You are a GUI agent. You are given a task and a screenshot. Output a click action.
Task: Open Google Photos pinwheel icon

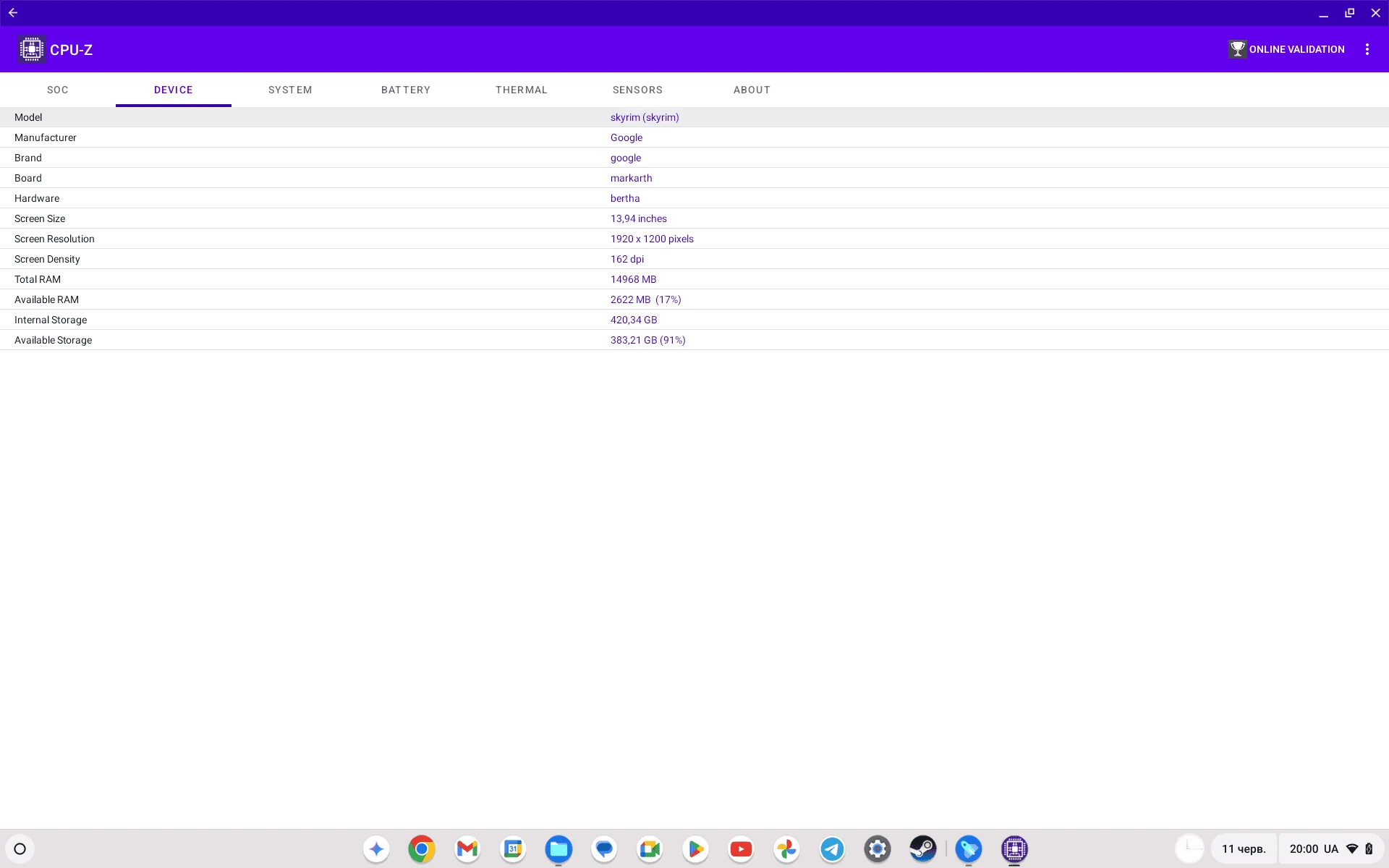[786, 848]
